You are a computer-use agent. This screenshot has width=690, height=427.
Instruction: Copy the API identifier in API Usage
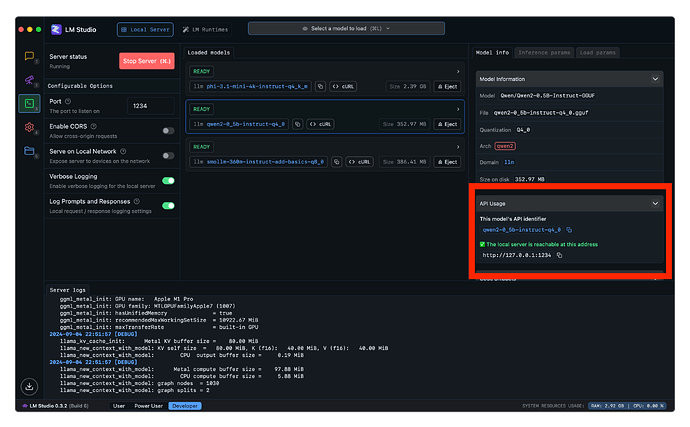pos(569,230)
